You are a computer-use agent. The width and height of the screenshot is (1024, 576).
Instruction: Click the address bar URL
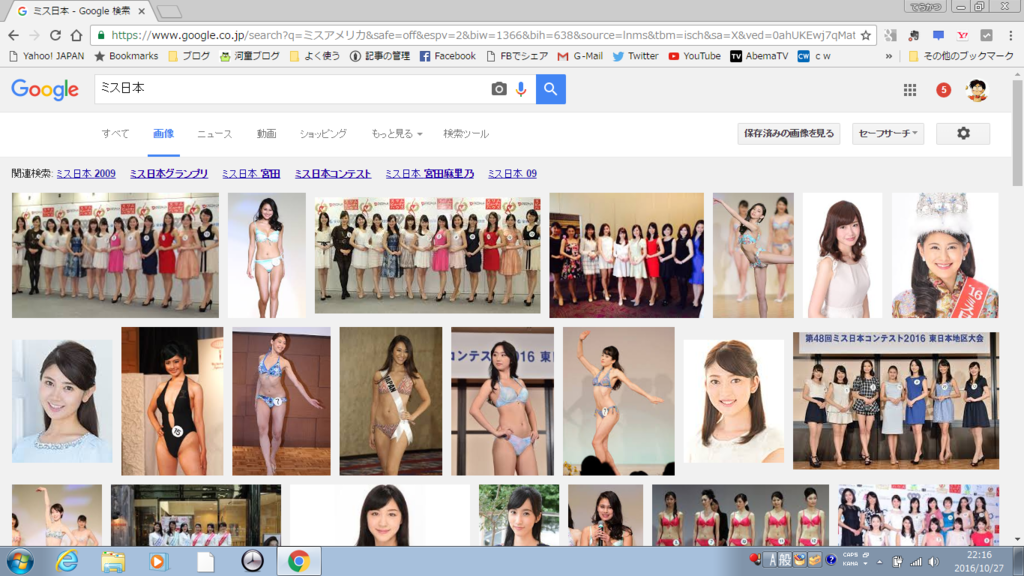point(483,35)
